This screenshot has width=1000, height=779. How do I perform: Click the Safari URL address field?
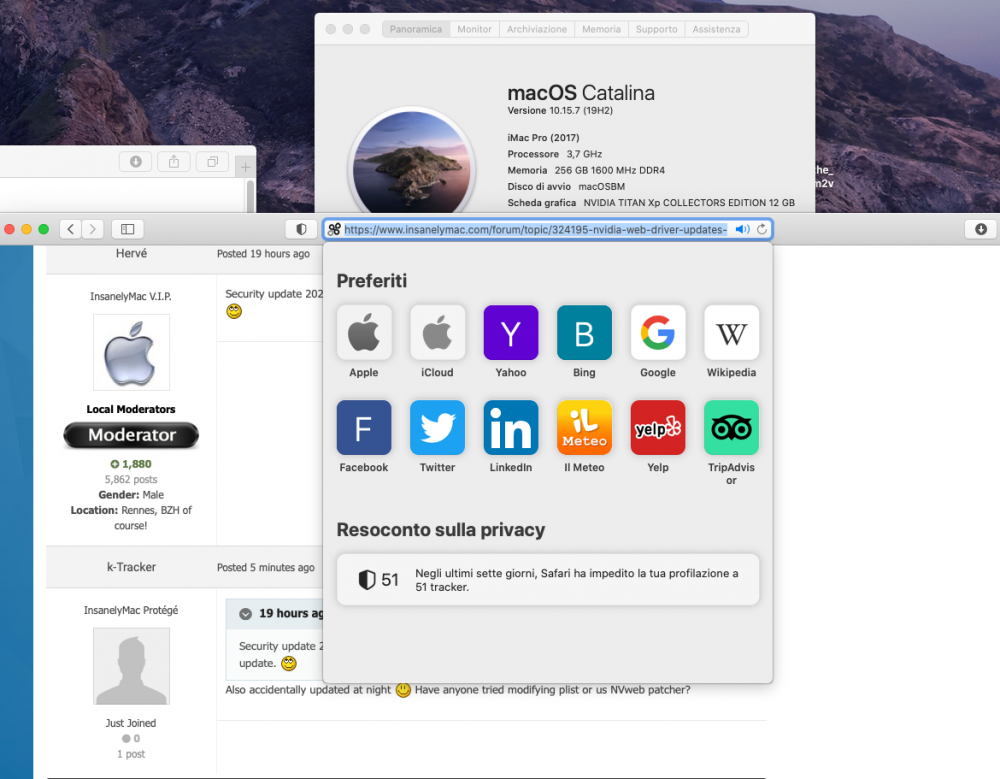click(x=535, y=229)
